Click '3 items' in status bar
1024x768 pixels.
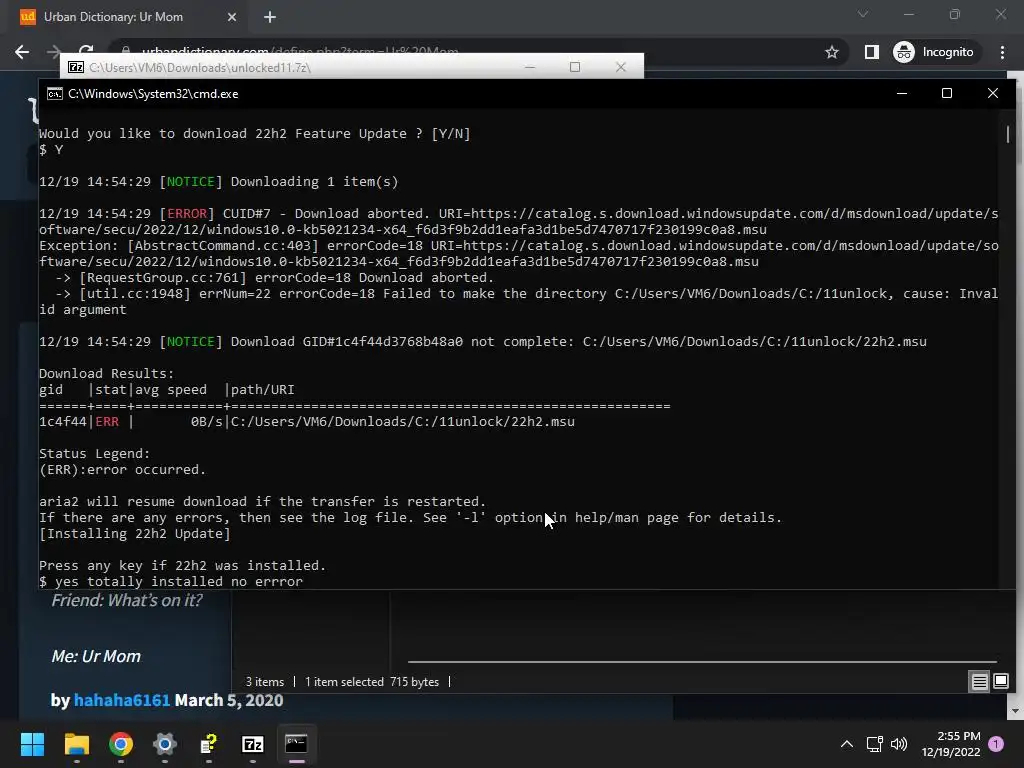point(264,682)
